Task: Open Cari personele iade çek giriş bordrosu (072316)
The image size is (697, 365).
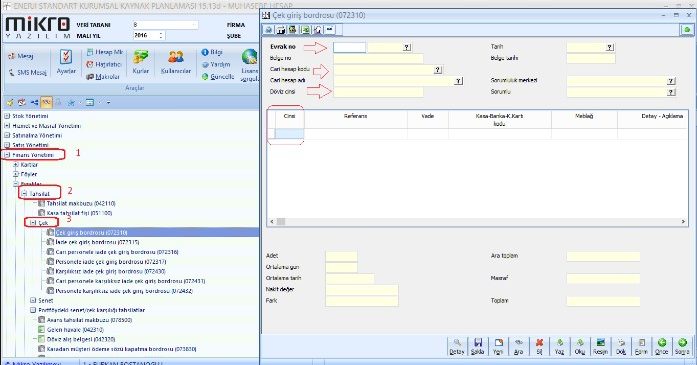Action: [116, 252]
